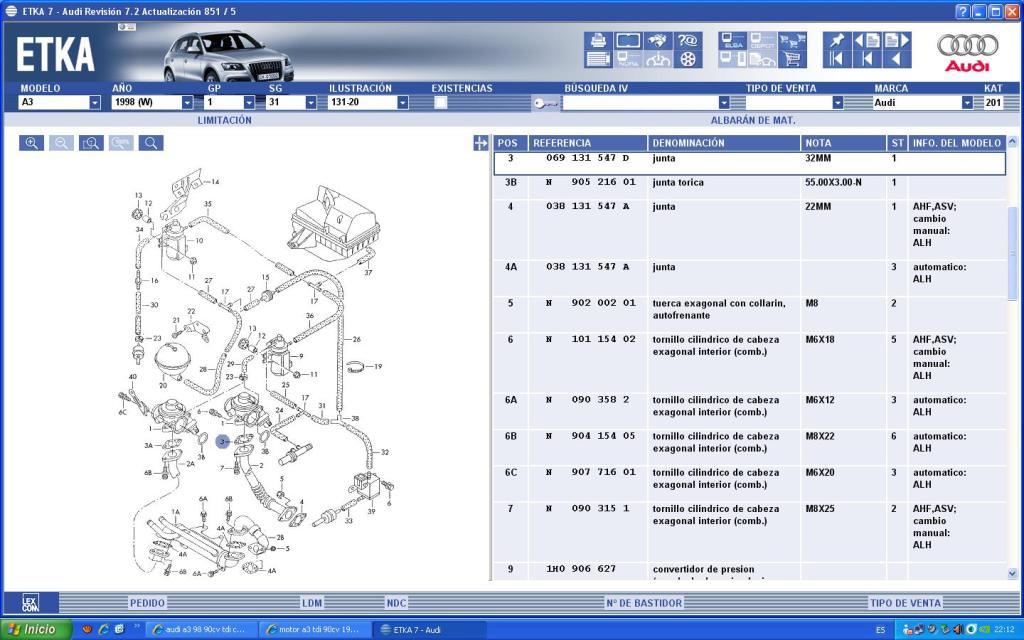
Task: Click the NDC button
Action: [x=396, y=603]
